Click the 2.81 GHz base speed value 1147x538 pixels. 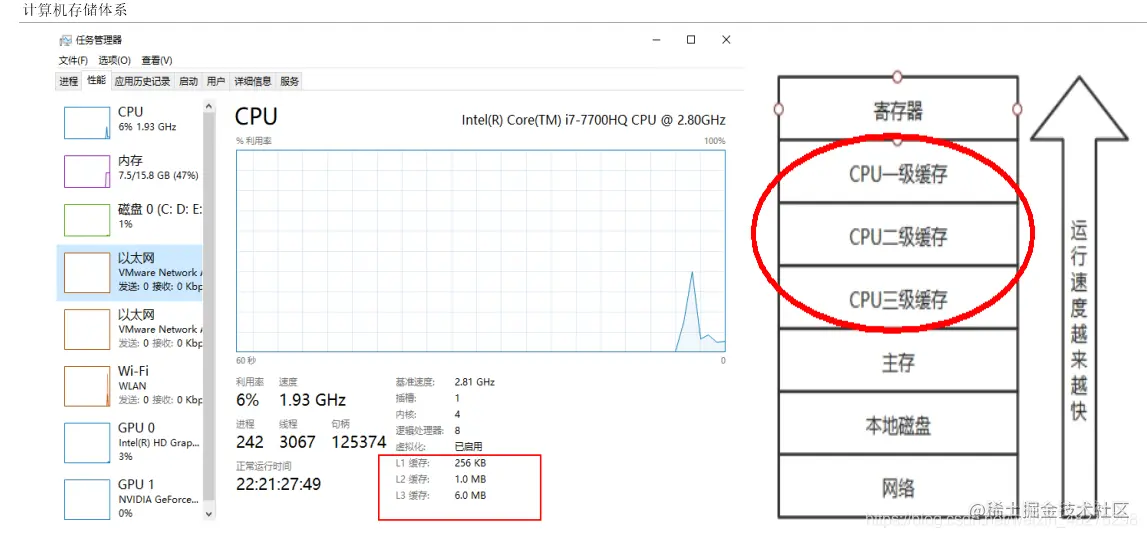click(475, 382)
